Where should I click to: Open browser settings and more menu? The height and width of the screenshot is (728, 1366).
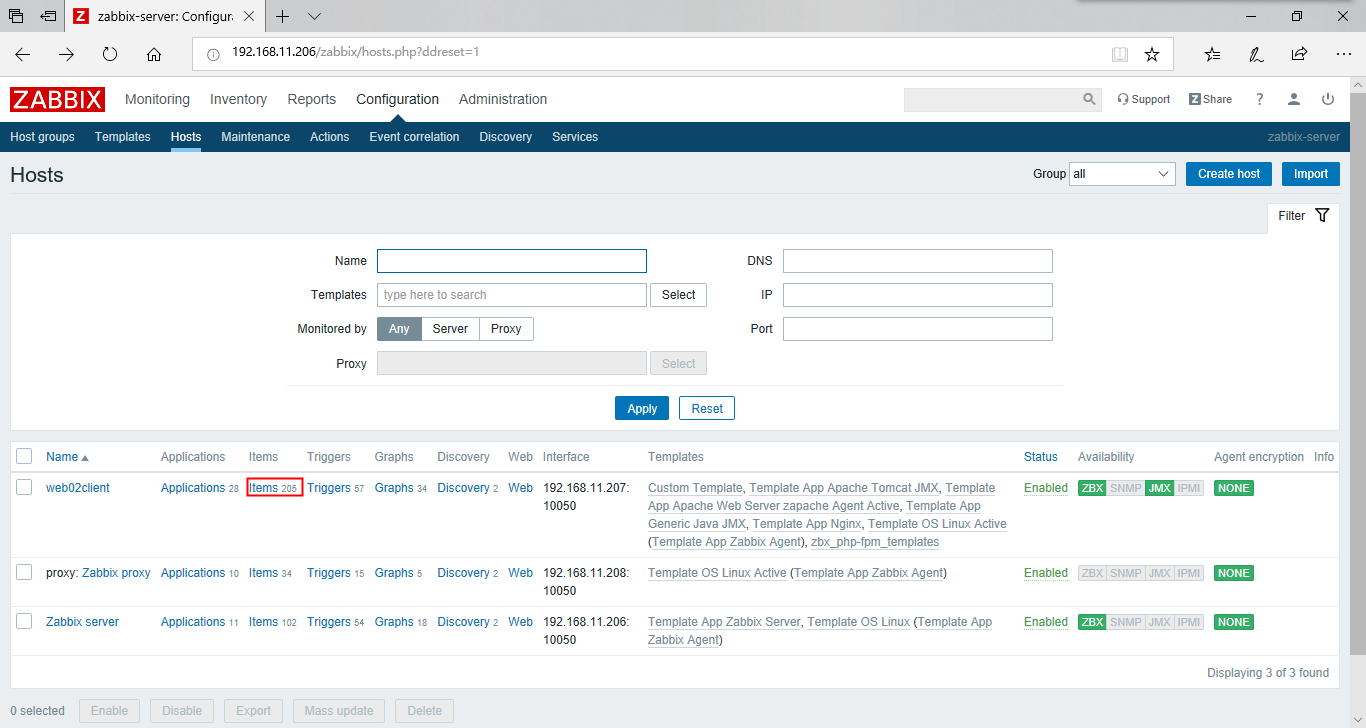coord(1342,54)
